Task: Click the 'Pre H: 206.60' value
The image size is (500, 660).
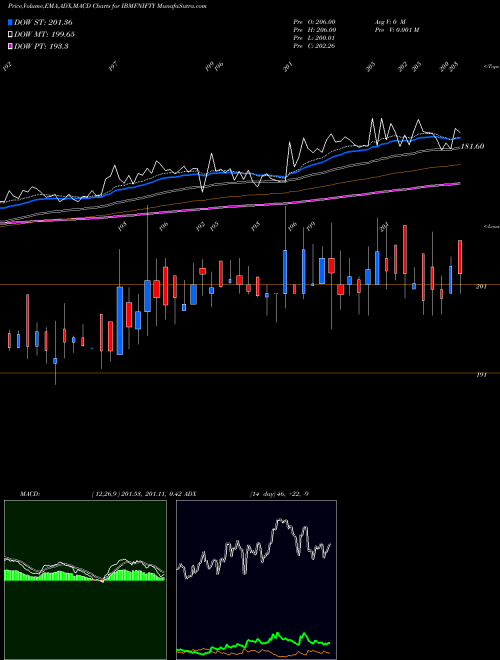Action: (314, 30)
